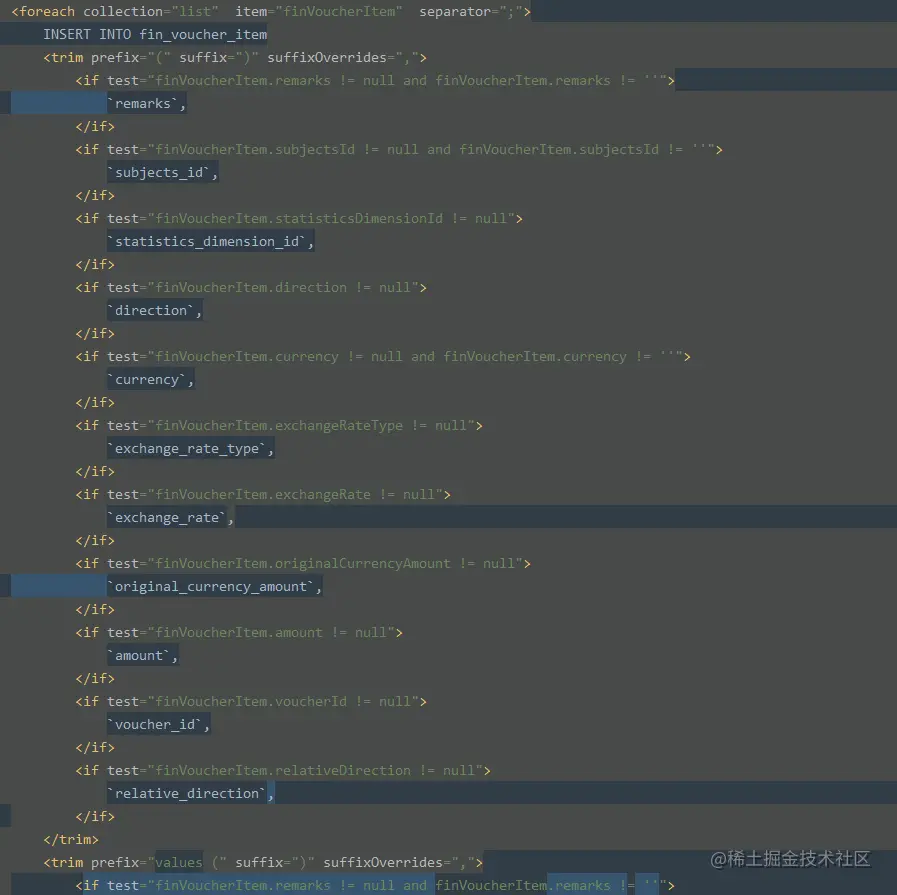Click the finVoucherItem.amount if test line
The height and width of the screenshot is (895, 897).
coord(239,633)
